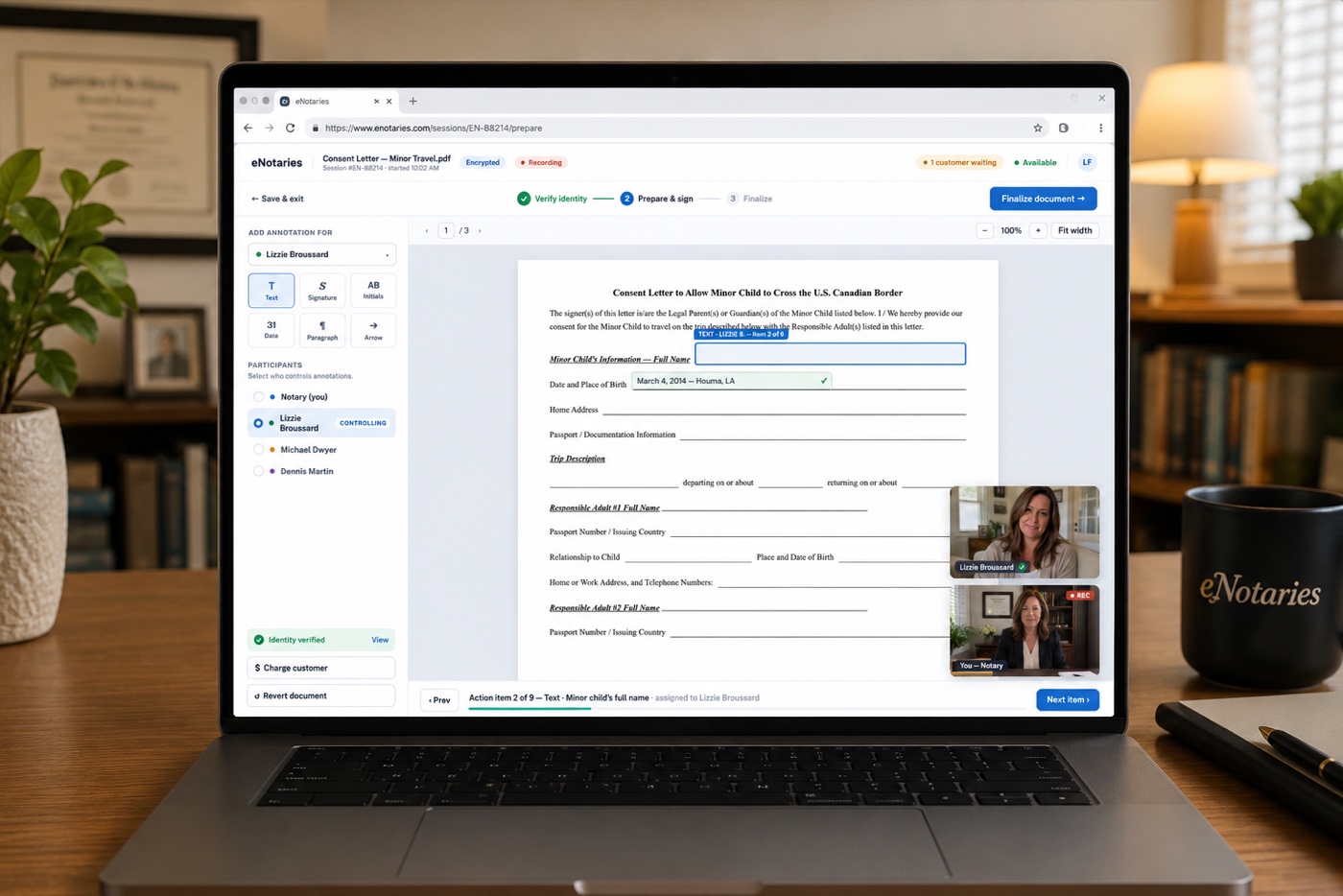Click Lizzie Broussard's video thumbnail
Image resolution: width=1343 pixels, height=896 pixels.
[1025, 531]
